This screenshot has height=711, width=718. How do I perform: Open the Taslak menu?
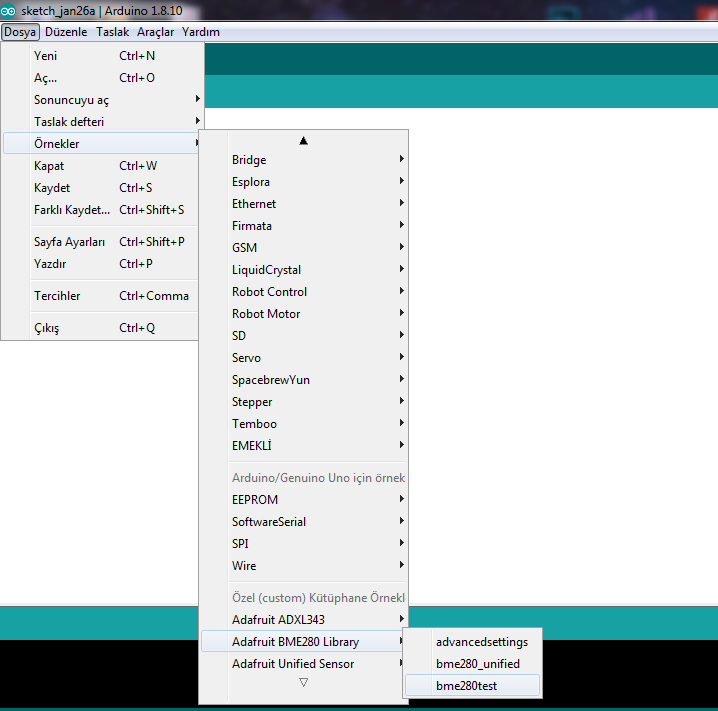point(112,32)
